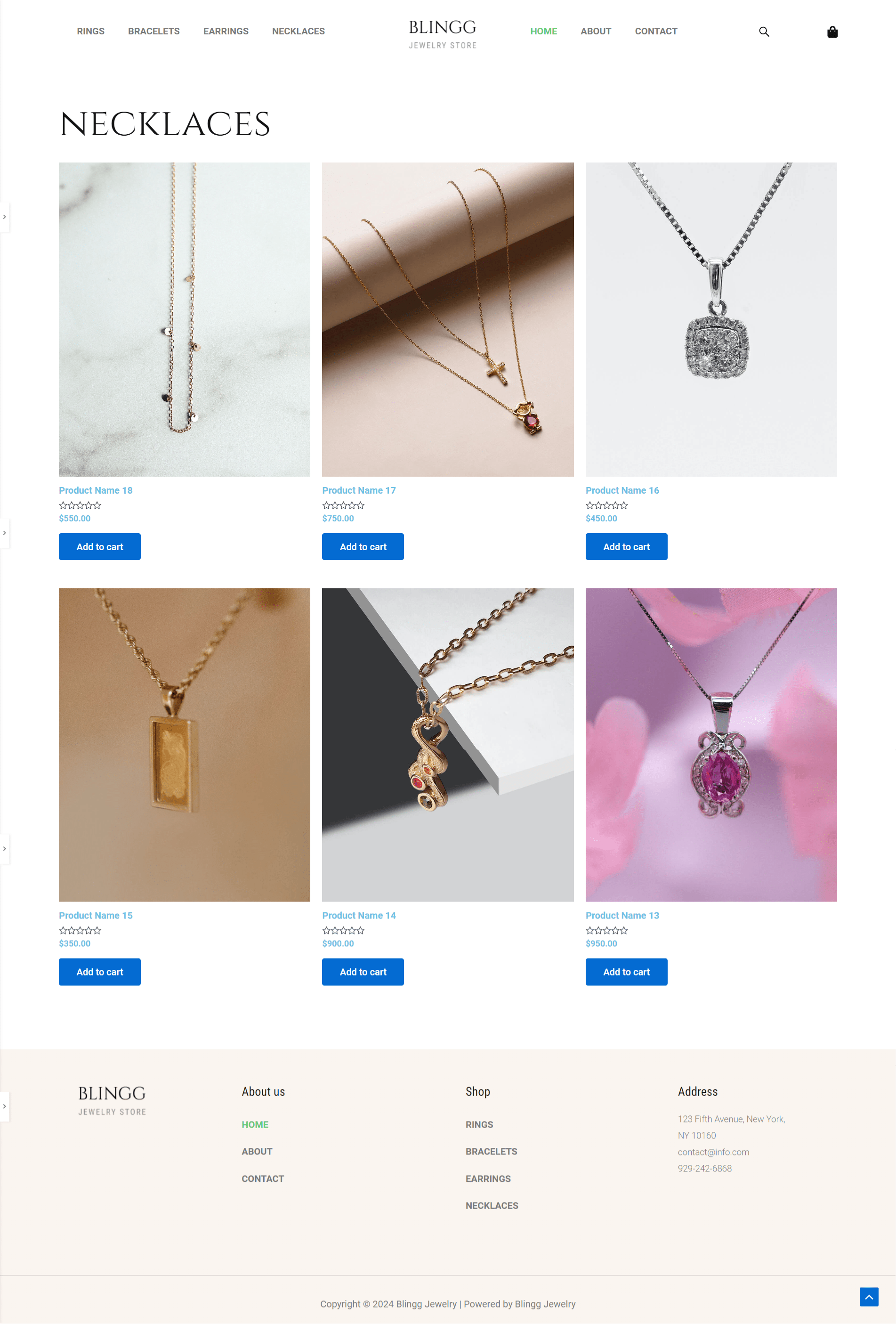The height and width of the screenshot is (1325, 896).
Task: Click the BLINGG header logo
Action: [442, 33]
